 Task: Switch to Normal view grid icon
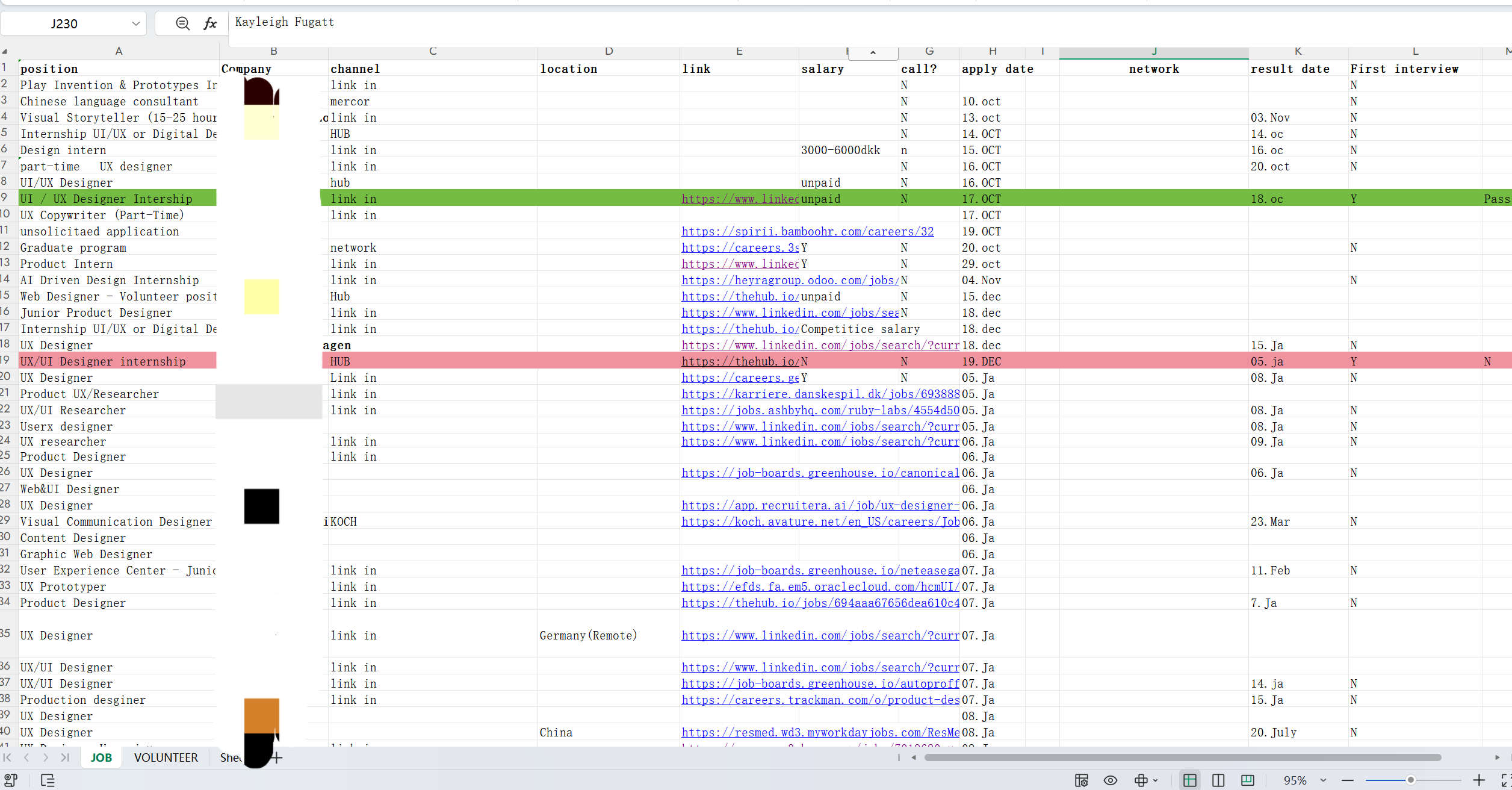tap(1190, 780)
